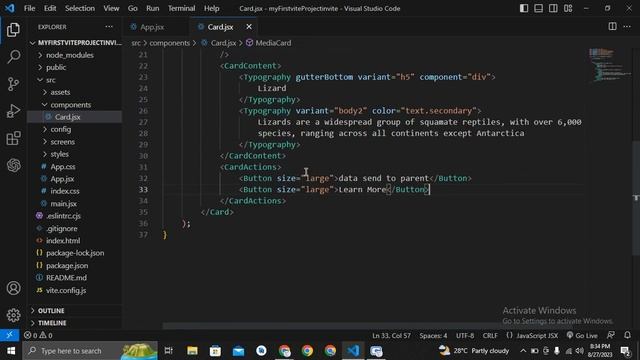Open the Search view in activity bar
The height and width of the screenshot is (360, 640).
tap(13, 57)
